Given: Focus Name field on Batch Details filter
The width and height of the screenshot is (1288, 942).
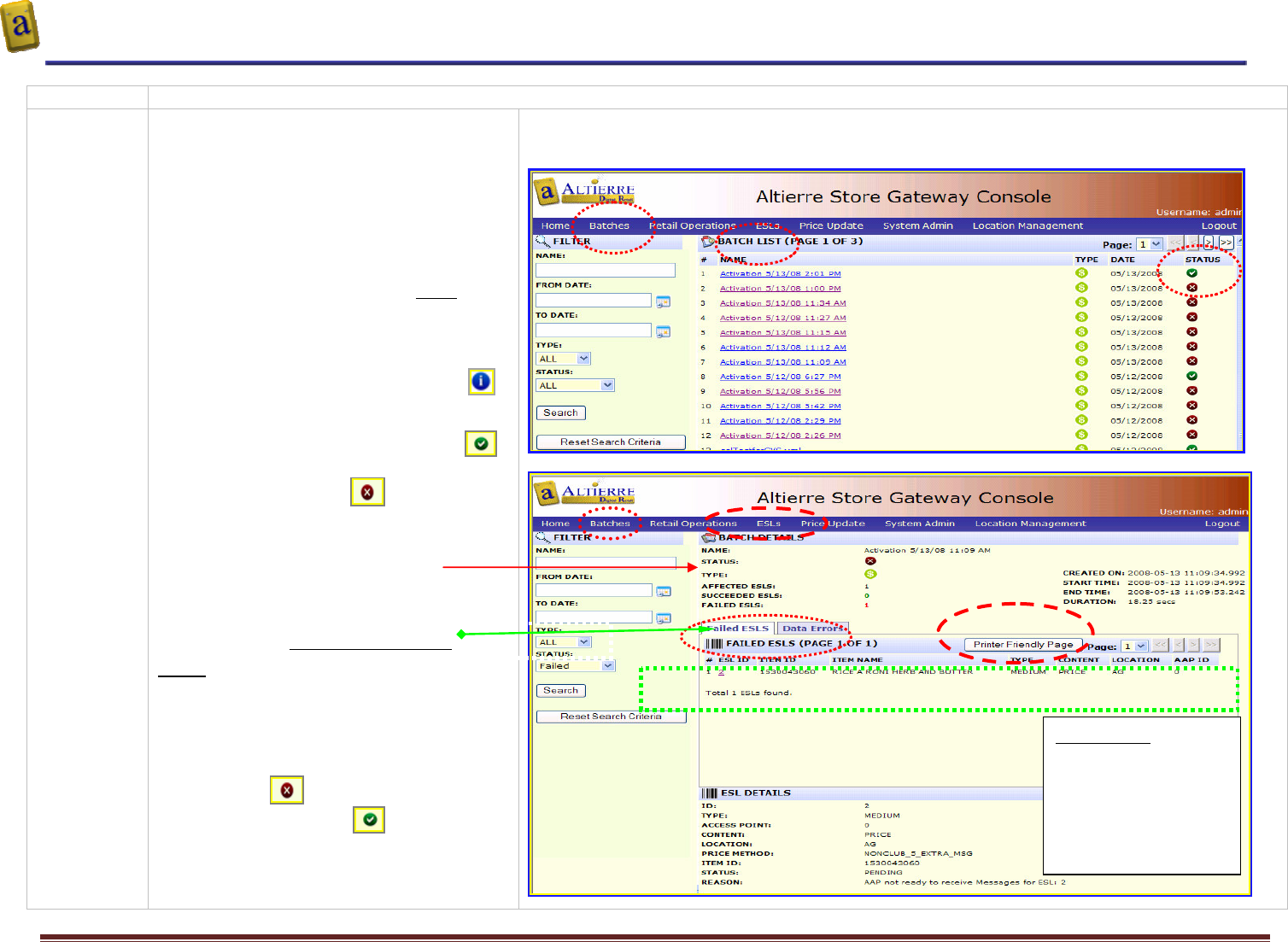Looking at the screenshot, I should pos(606,564).
